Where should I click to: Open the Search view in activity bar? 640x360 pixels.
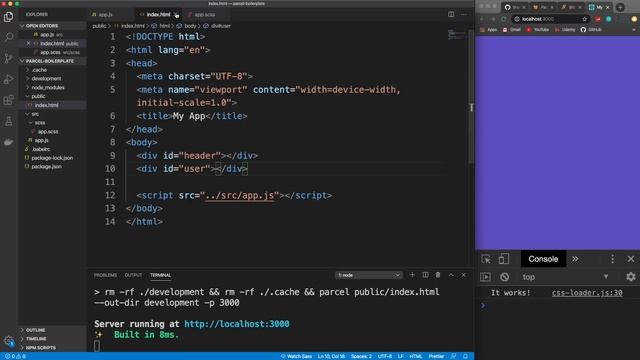pyautogui.click(x=9, y=38)
